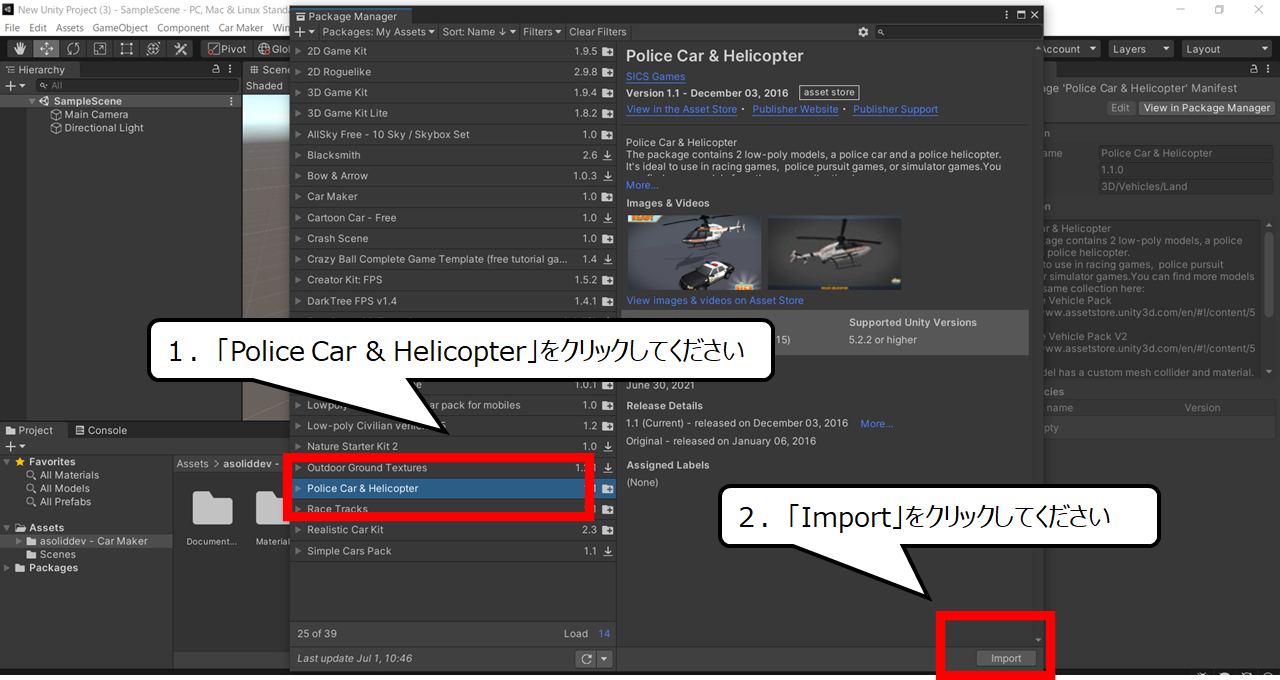Screen dimensions: 1280x680
Task: Open the white helicopter thumbnail image
Action: [x=834, y=252]
